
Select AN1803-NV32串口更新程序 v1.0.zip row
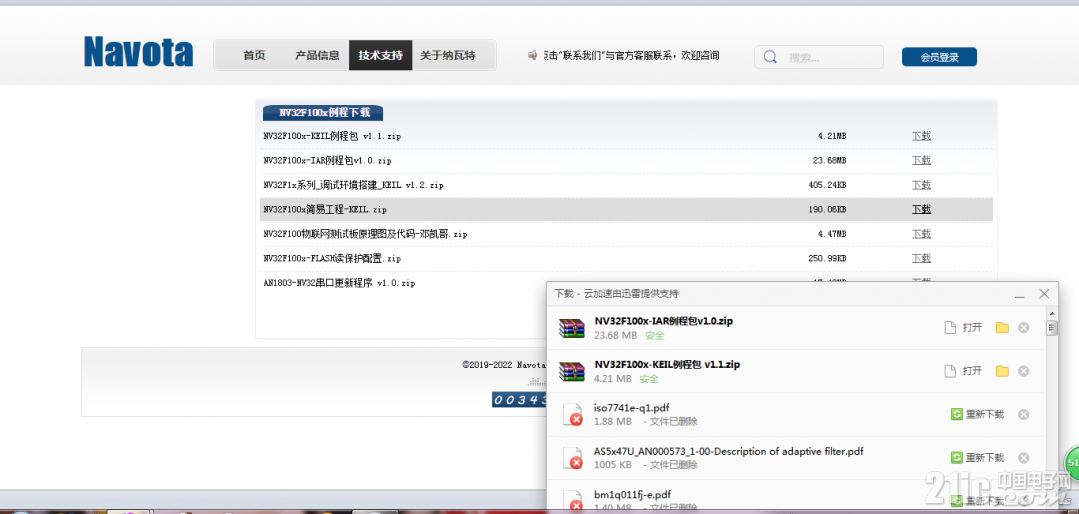pyautogui.click(x=339, y=283)
